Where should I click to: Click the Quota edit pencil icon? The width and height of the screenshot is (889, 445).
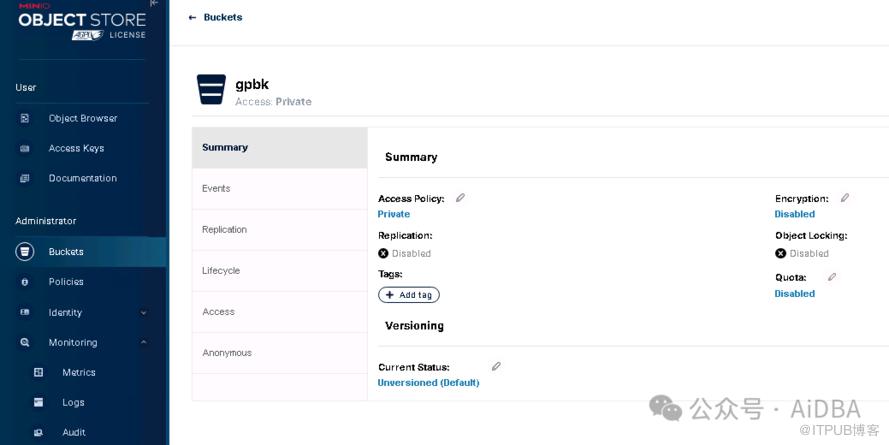tap(832, 277)
